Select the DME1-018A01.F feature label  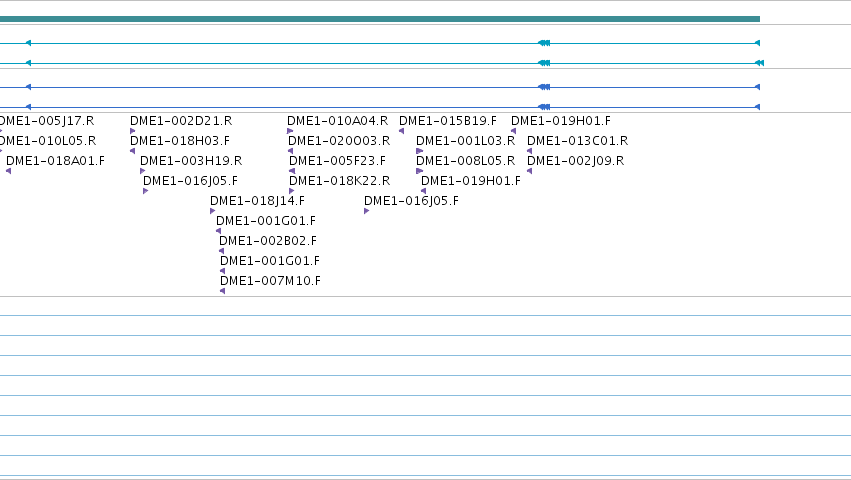[55, 161]
